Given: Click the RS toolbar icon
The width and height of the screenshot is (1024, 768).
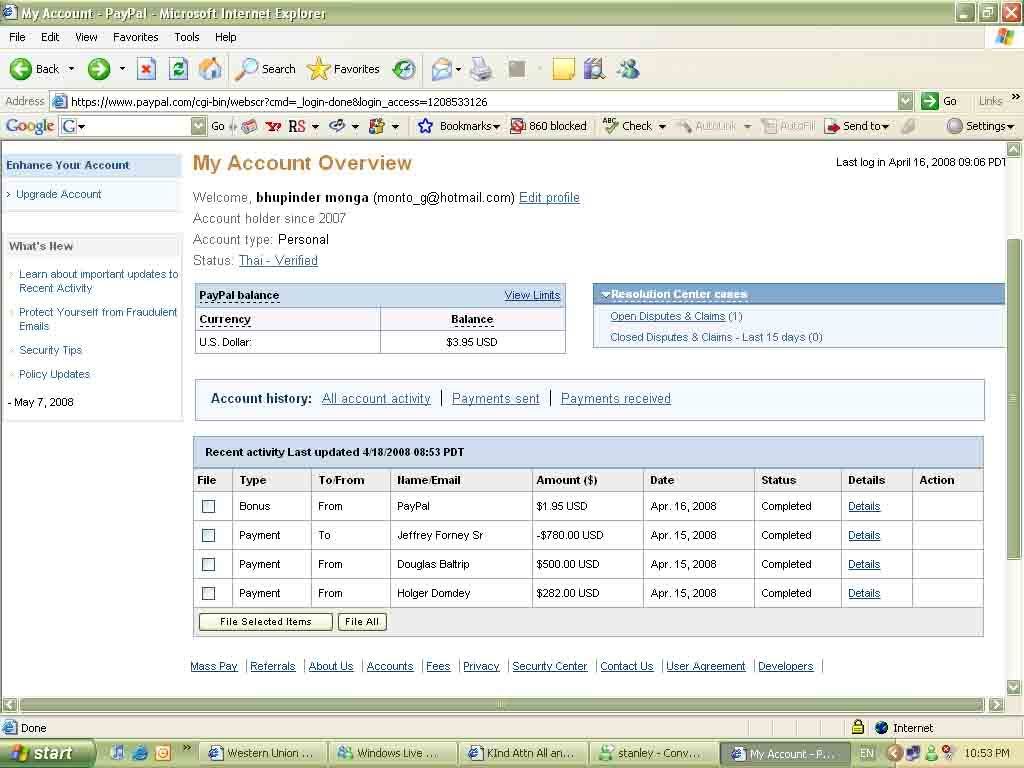Looking at the screenshot, I should [296, 126].
